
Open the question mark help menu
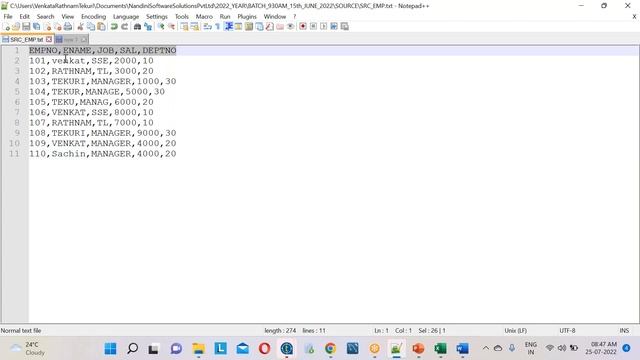[x=294, y=16]
